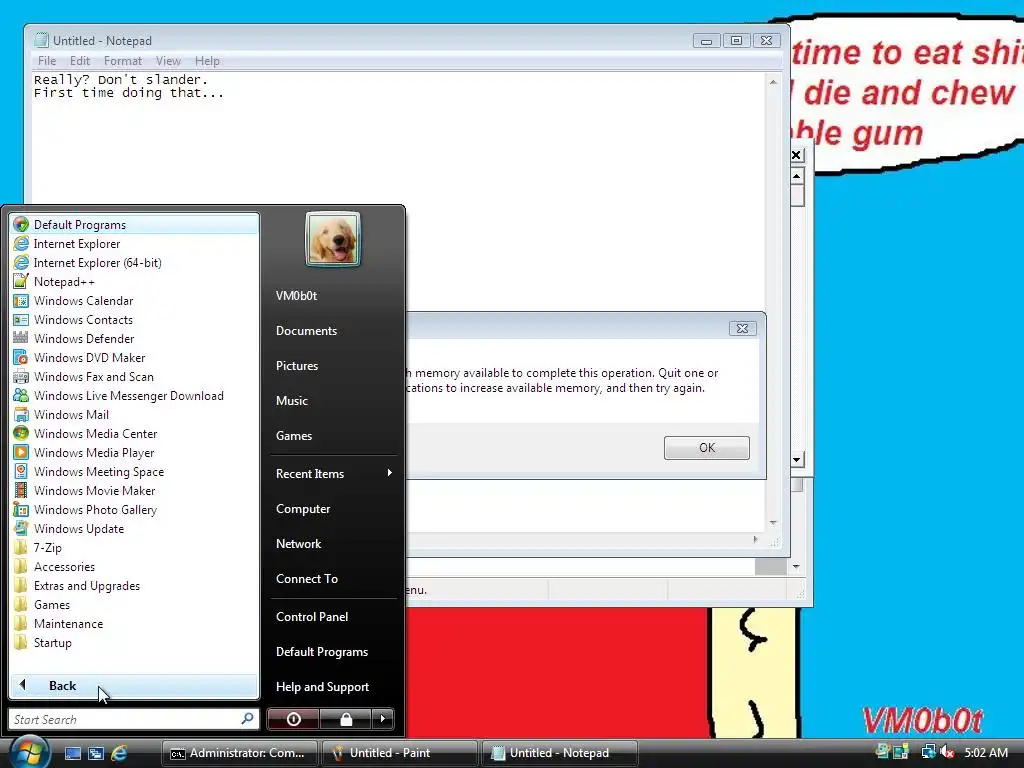The image size is (1024, 768).
Task: Close the out-of-memory error dialog
Action: (x=743, y=328)
